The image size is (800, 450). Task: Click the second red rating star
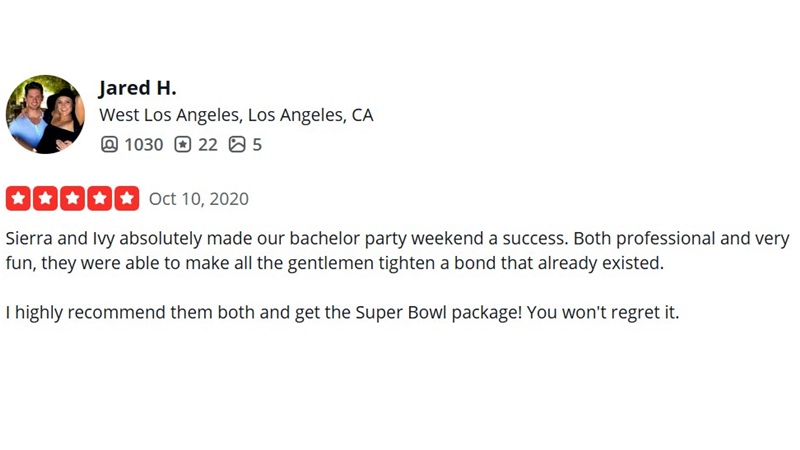point(45,198)
